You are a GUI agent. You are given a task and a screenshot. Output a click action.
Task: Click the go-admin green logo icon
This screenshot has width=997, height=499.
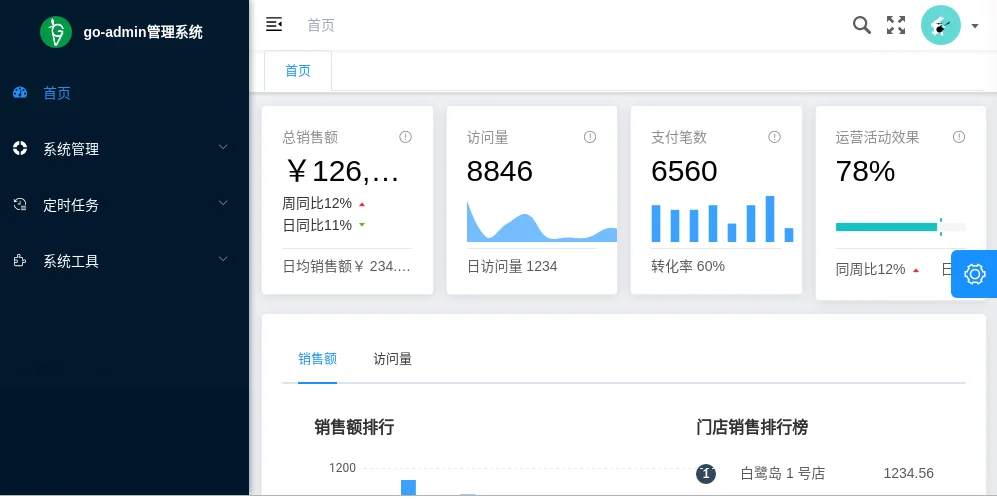click(x=56, y=32)
